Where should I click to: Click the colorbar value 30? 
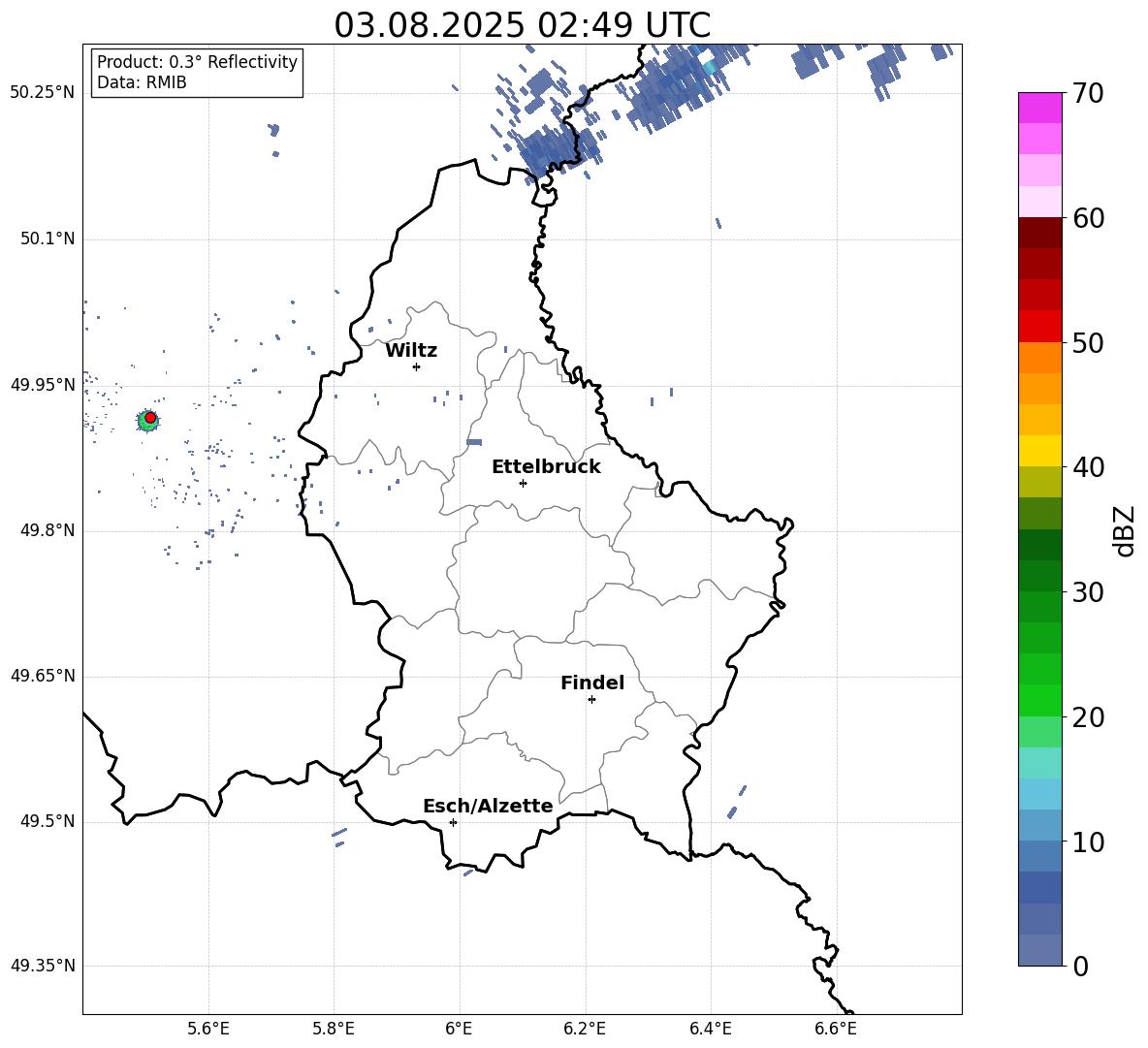1088,592
